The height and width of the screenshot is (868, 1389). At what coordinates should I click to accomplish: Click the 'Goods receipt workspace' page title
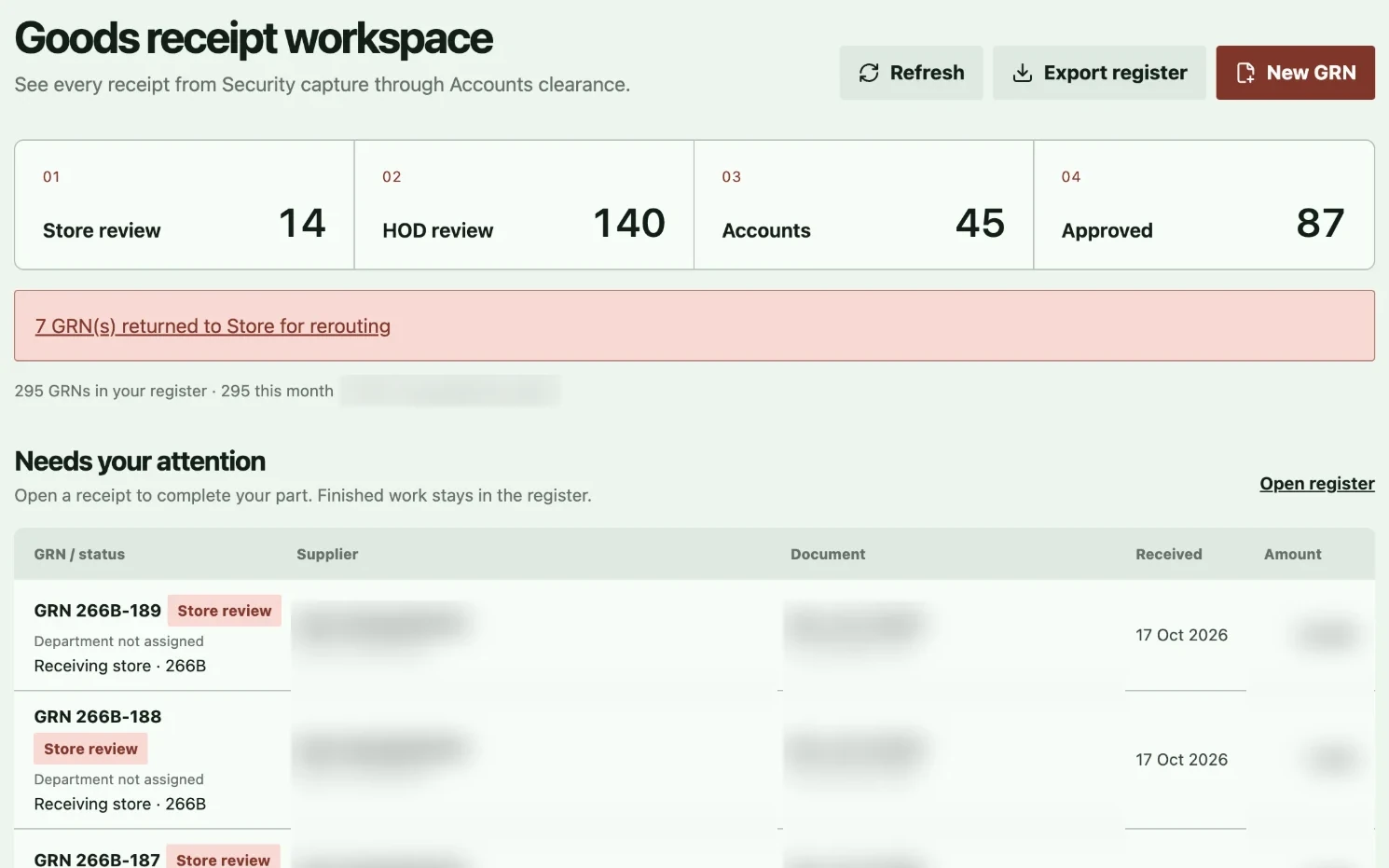click(x=254, y=39)
